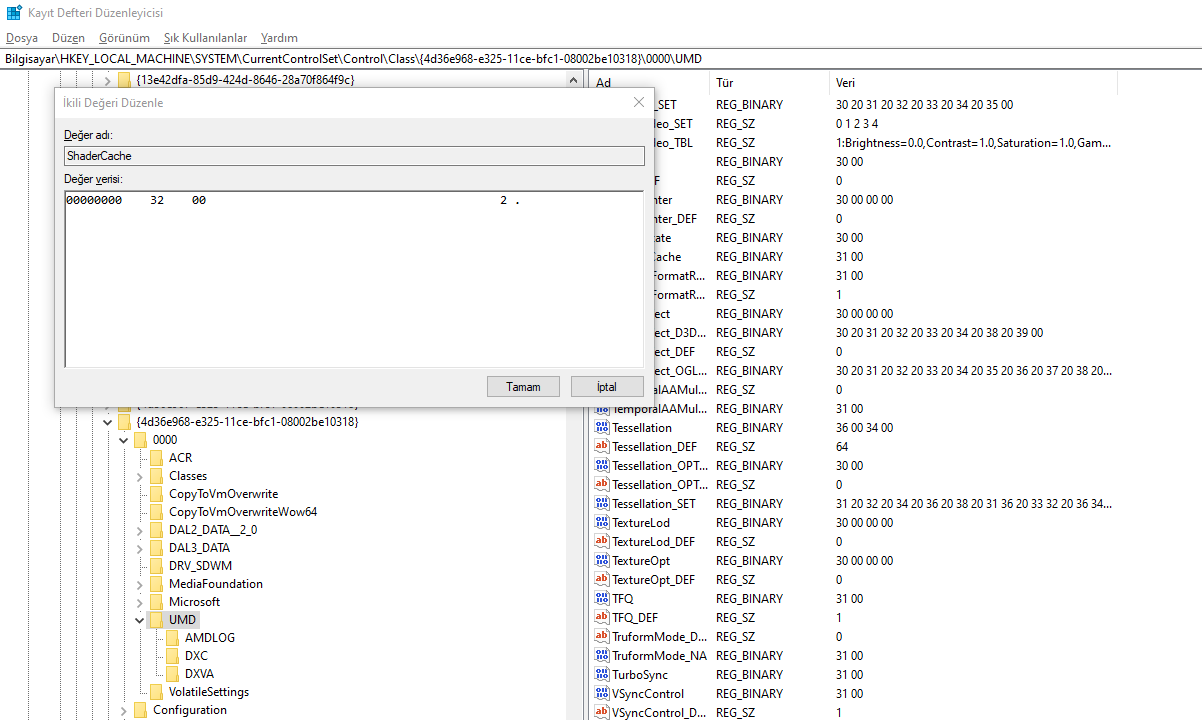Open the Dosya menu
1202x720 pixels.
22,38
